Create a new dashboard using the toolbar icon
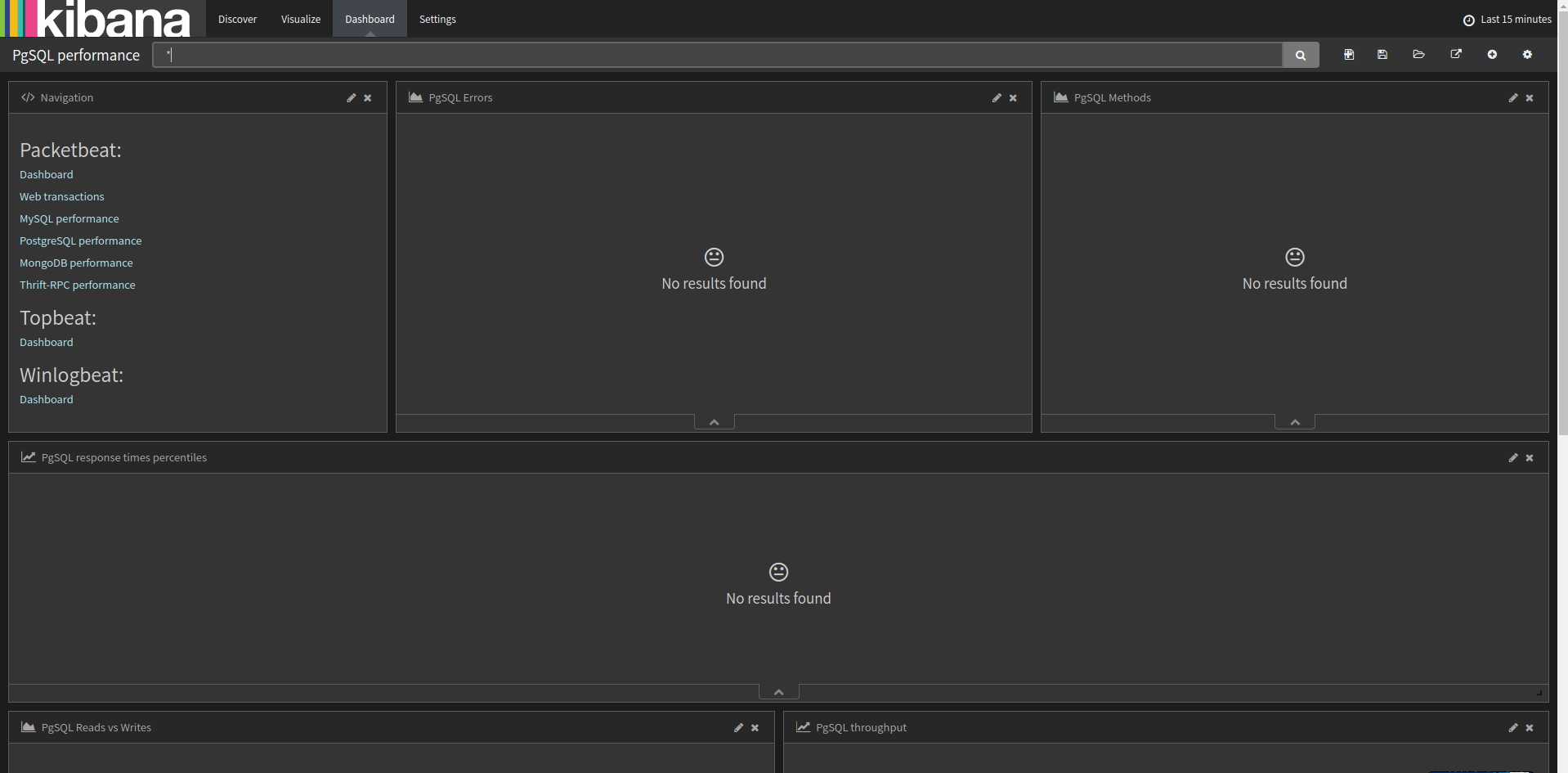1568x773 pixels. pyautogui.click(x=1349, y=55)
